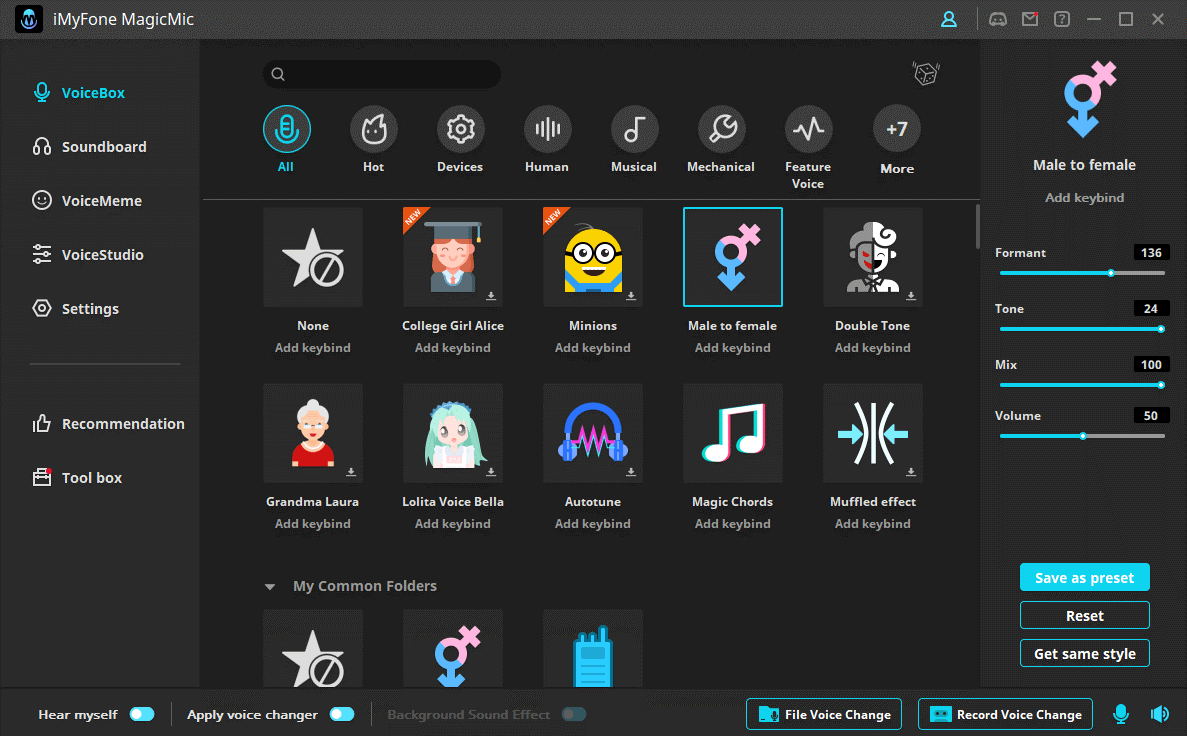The width and height of the screenshot is (1187, 736).
Task: Click Save as preset
Action: [1084, 577]
